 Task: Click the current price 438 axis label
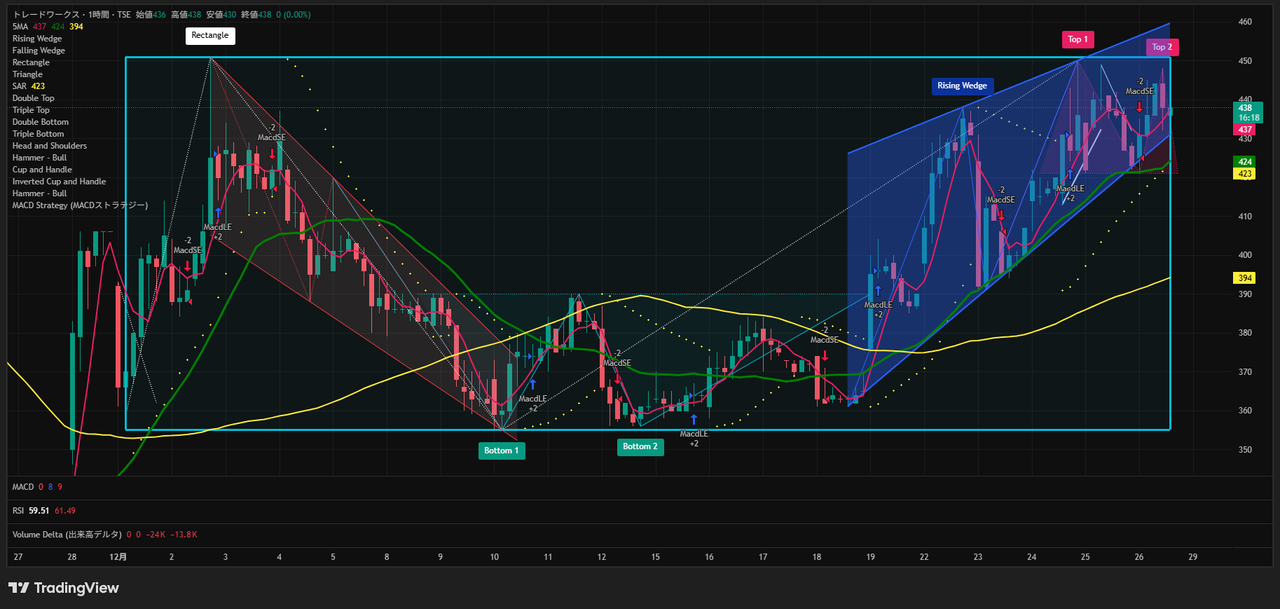click(x=1245, y=107)
